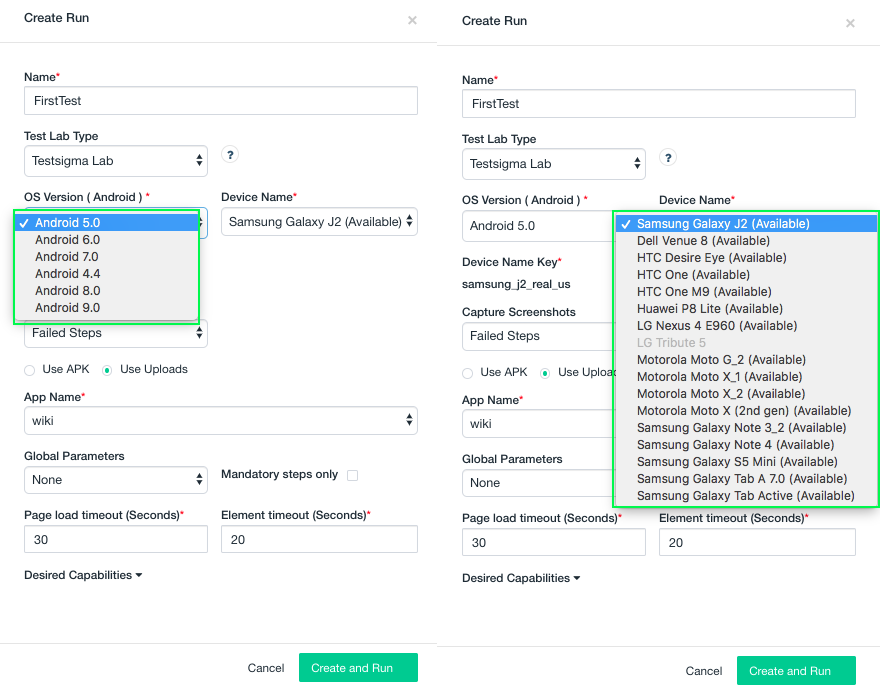Select the Use Uploads radio button in left dialog
Image resolution: width=880 pixels, height=691 pixels.
coord(107,370)
